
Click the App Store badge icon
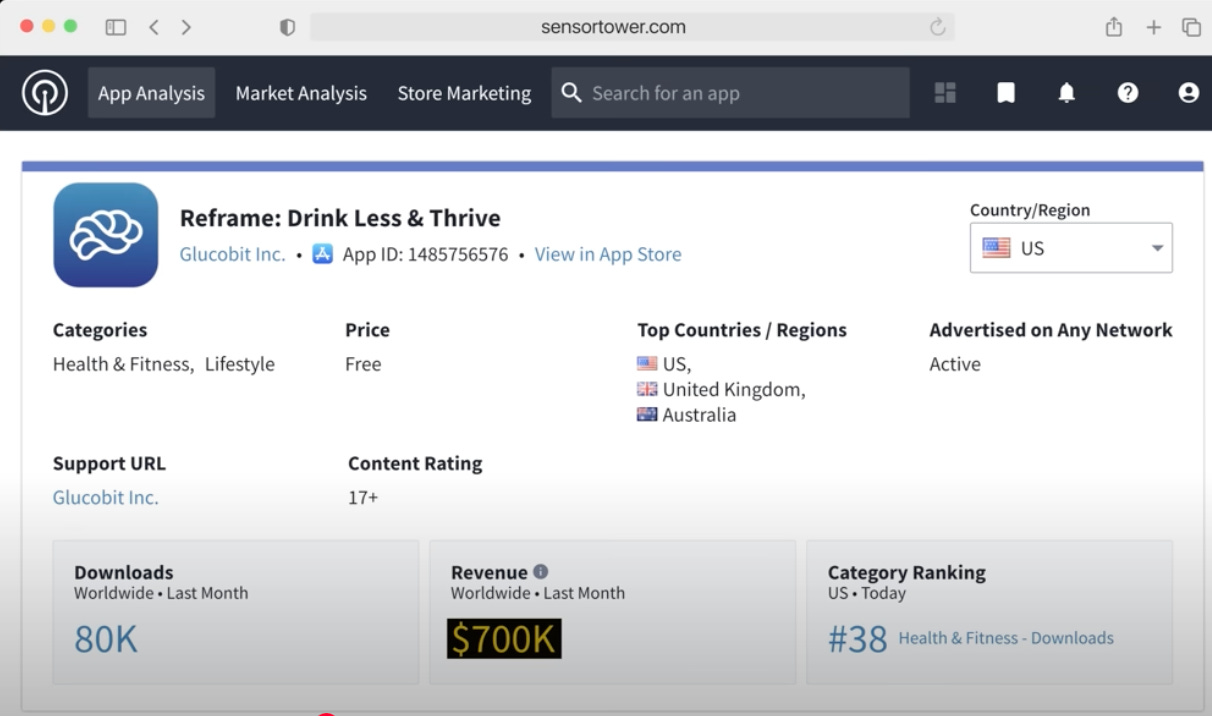click(322, 254)
